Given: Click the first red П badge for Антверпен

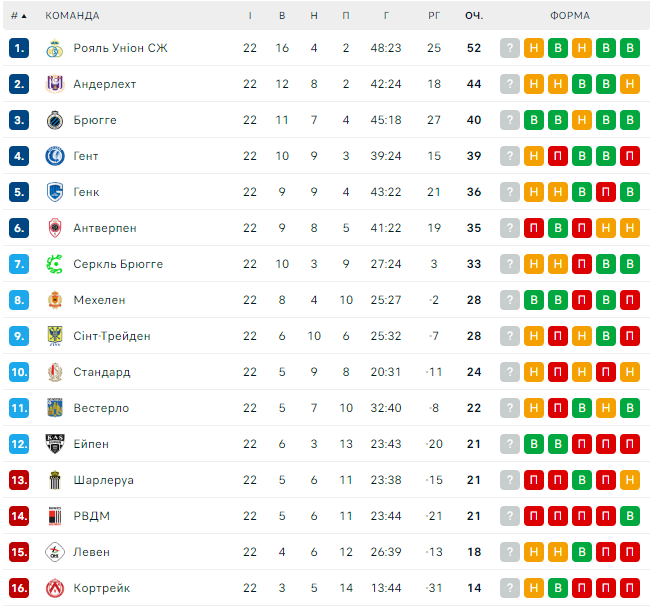Looking at the screenshot, I should click(534, 228).
